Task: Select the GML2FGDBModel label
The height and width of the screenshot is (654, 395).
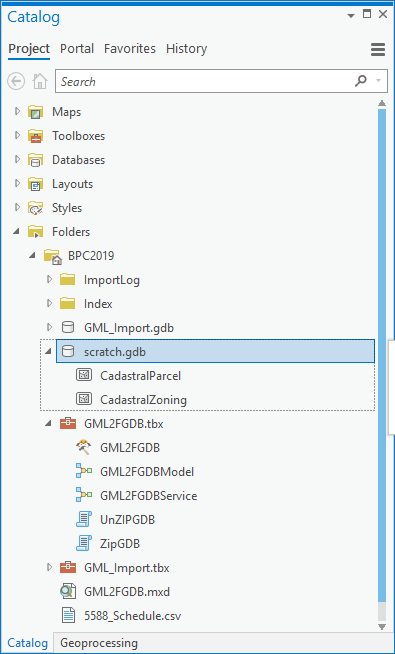Action: pos(147,472)
